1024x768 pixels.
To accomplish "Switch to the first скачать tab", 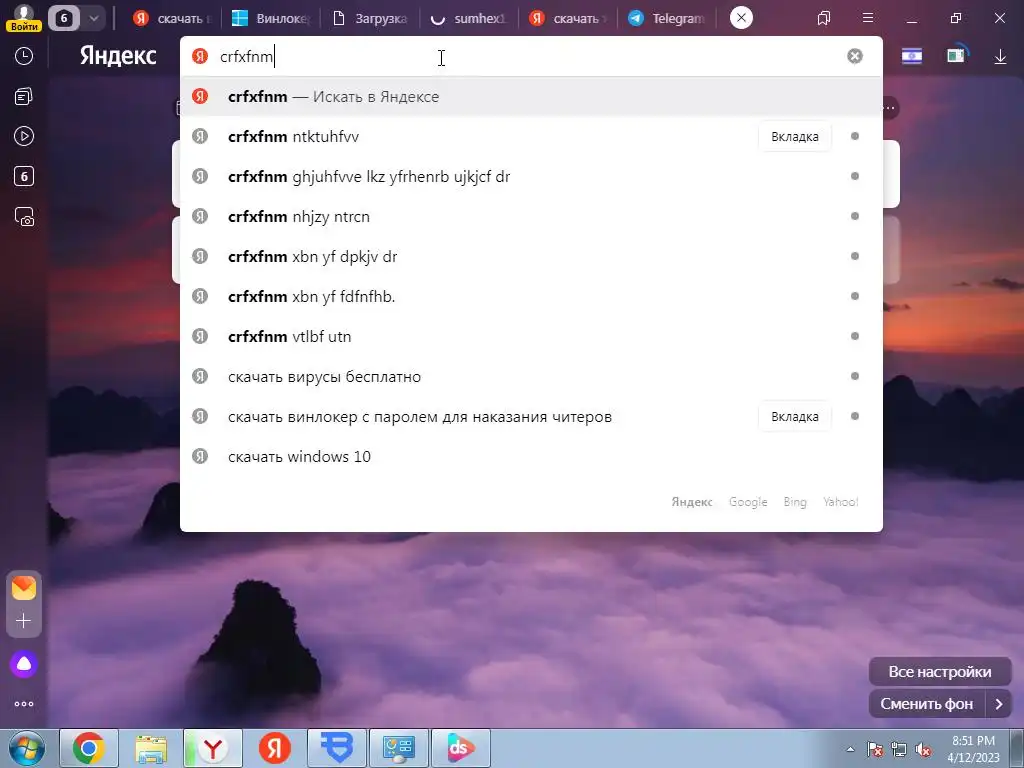I will point(173,18).
